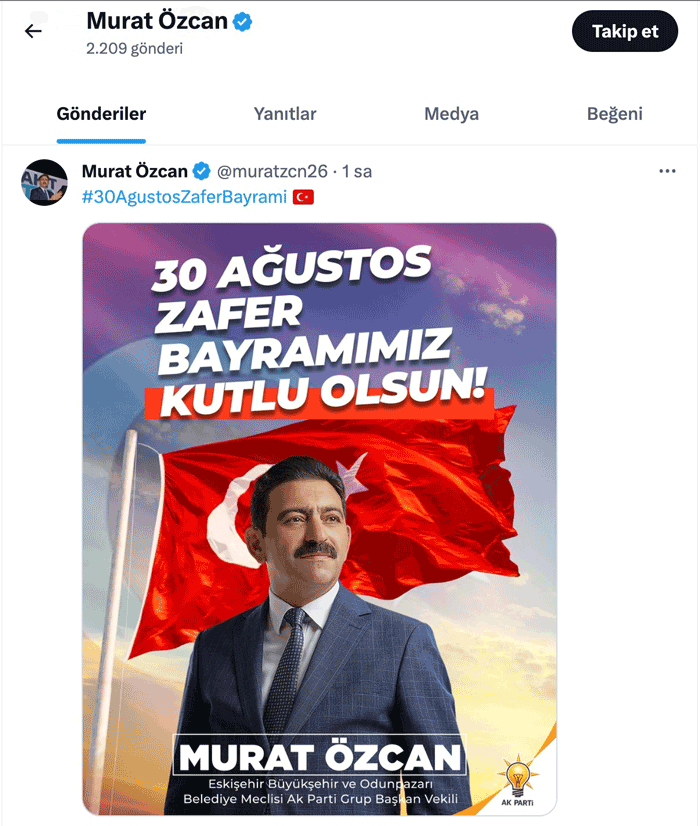Switch to the Medya tab
This screenshot has height=826, width=700.
[x=451, y=114]
